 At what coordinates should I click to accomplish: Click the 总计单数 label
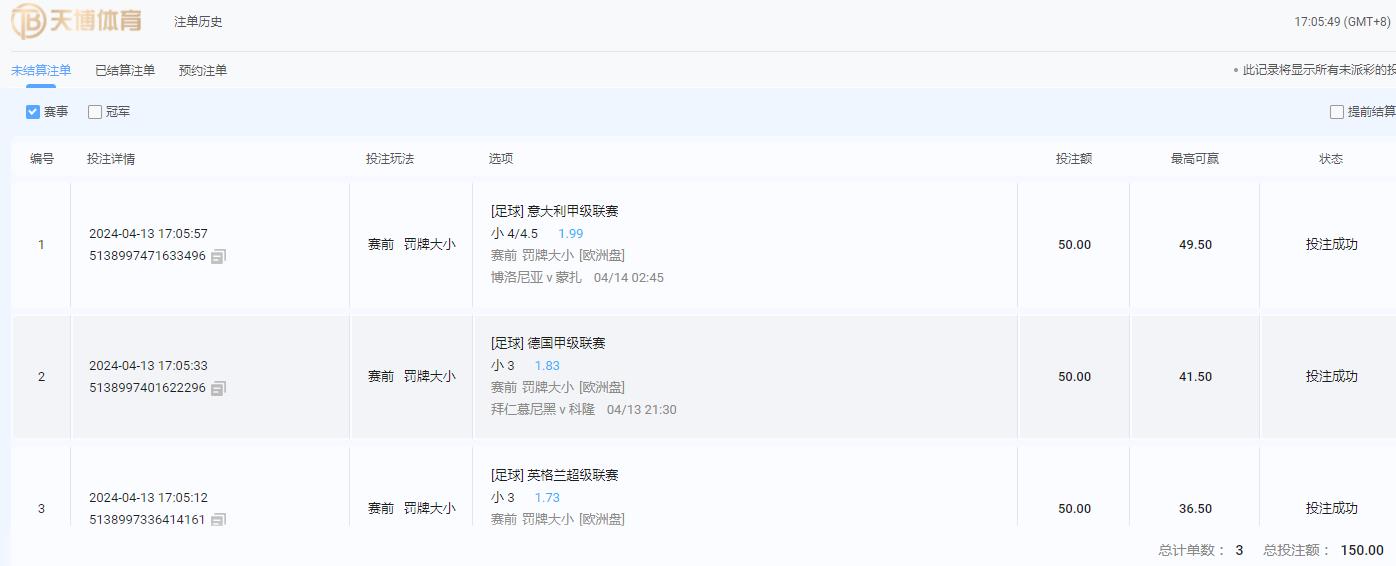tap(1189, 550)
